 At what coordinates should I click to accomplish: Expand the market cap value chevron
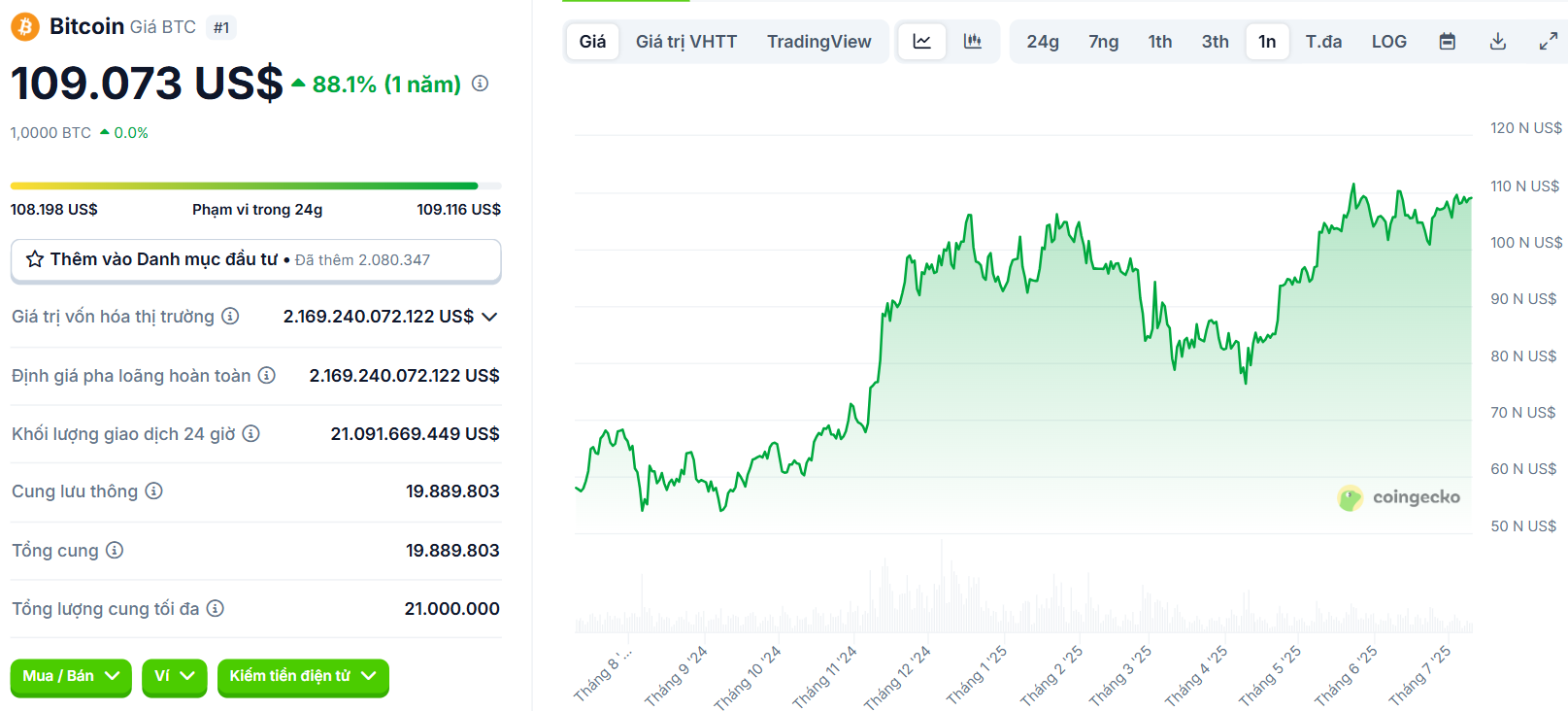pos(489,317)
